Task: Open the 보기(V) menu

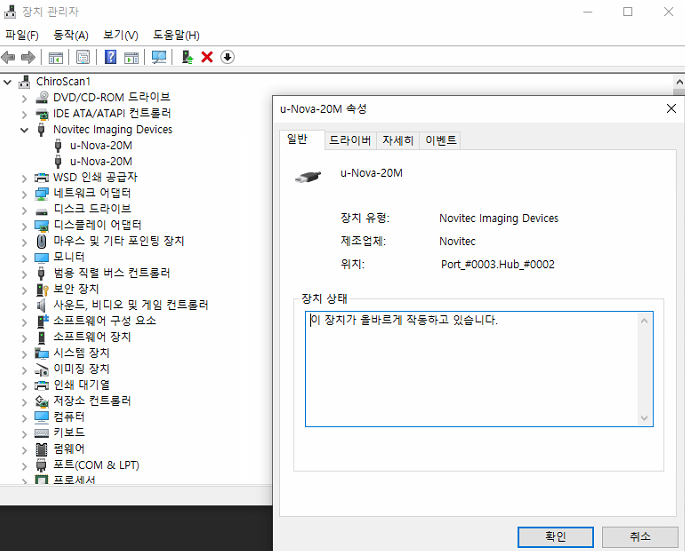Action: tap(120, 35)
